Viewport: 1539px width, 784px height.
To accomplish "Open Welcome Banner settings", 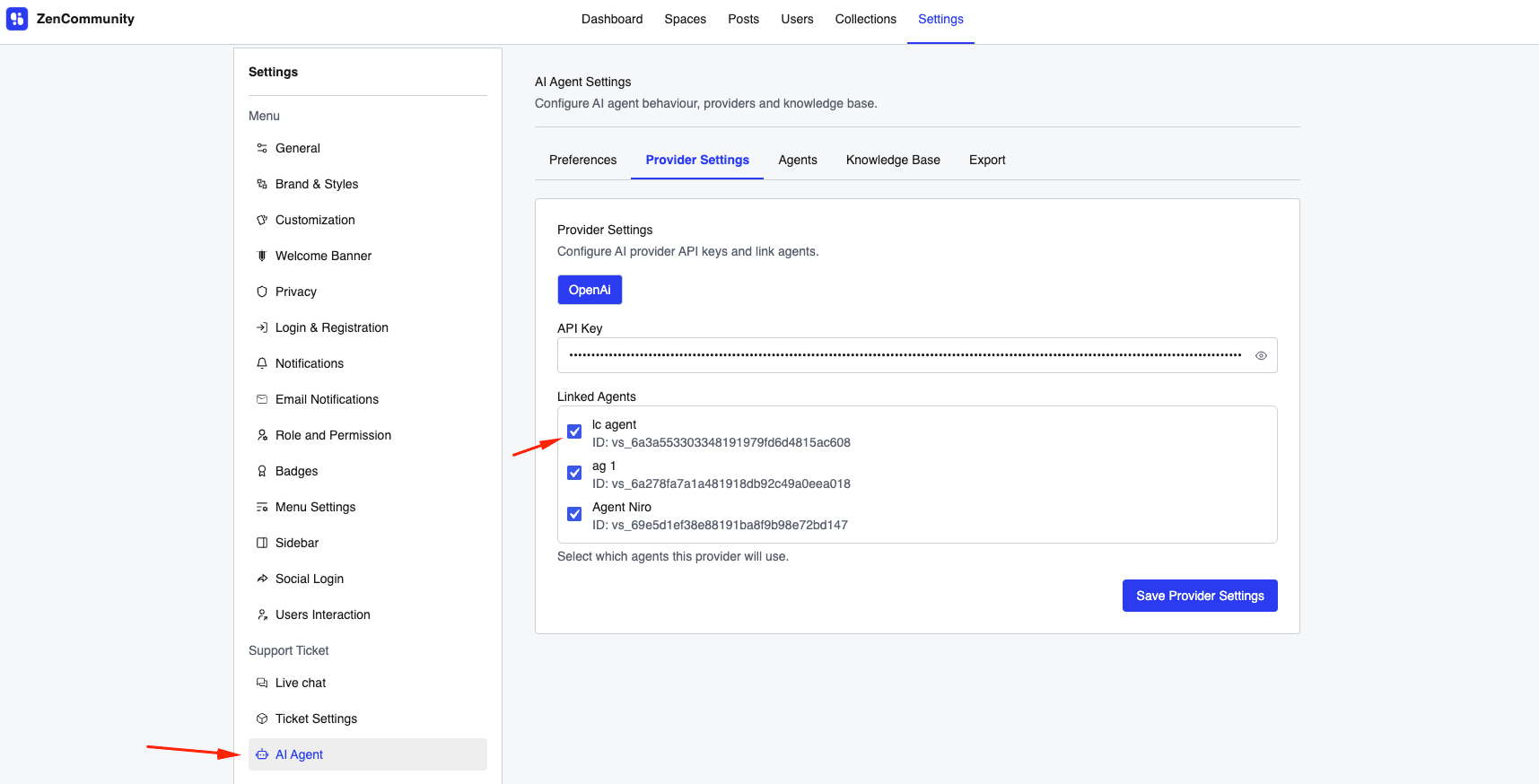I will pos(368,256).
